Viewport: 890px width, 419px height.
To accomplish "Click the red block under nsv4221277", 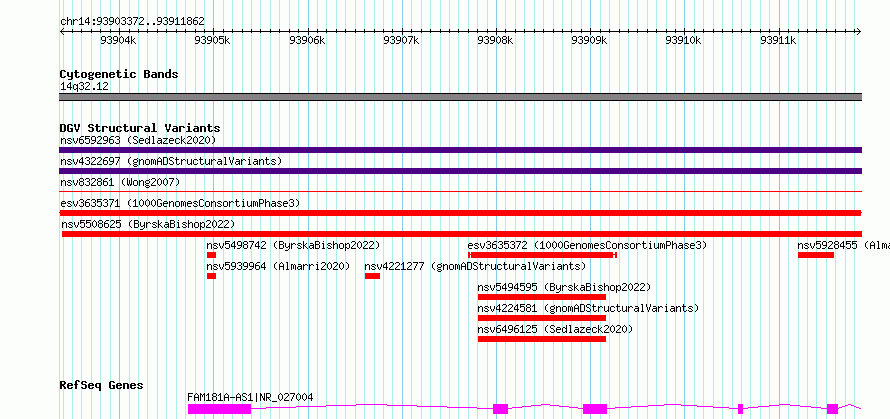I will click(372, 276).
